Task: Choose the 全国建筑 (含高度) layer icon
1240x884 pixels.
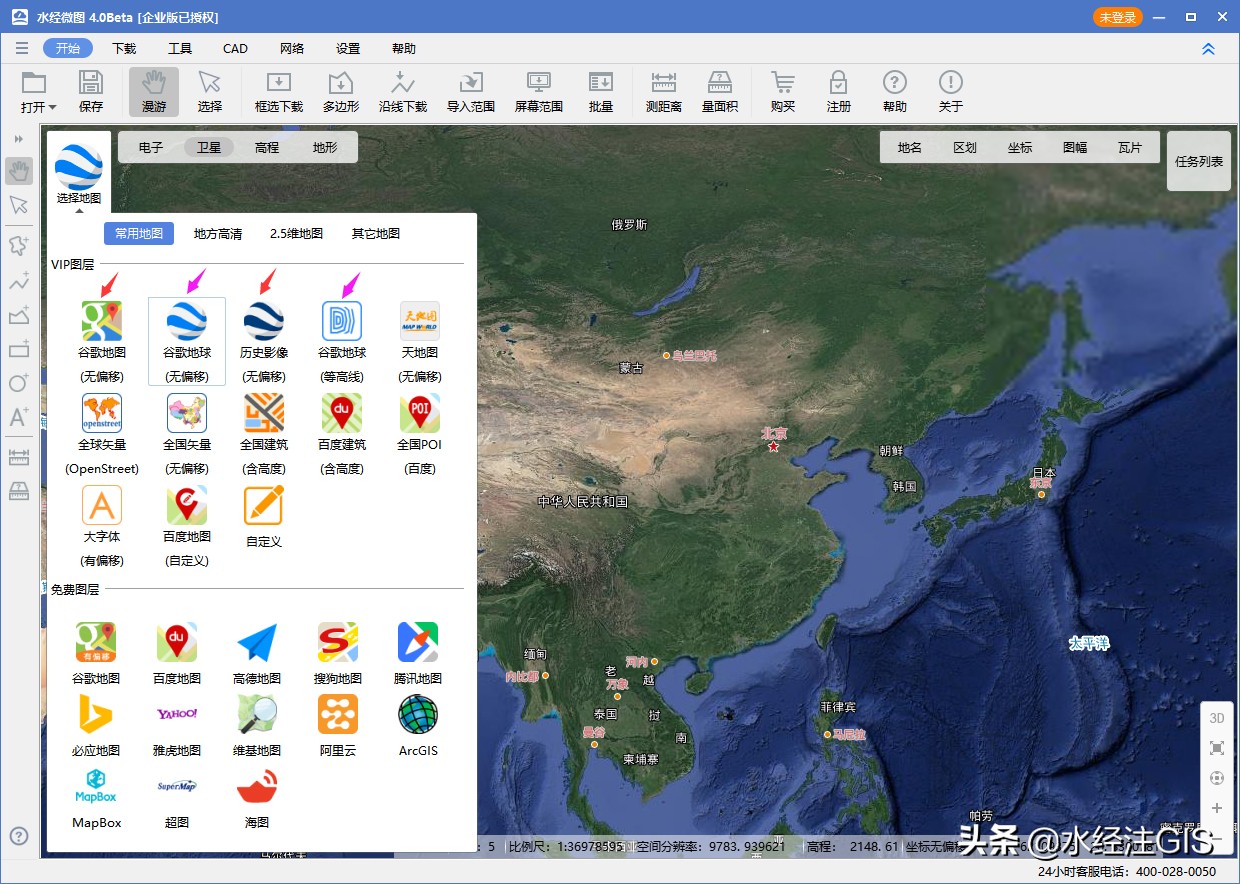Action: [264, 413]
